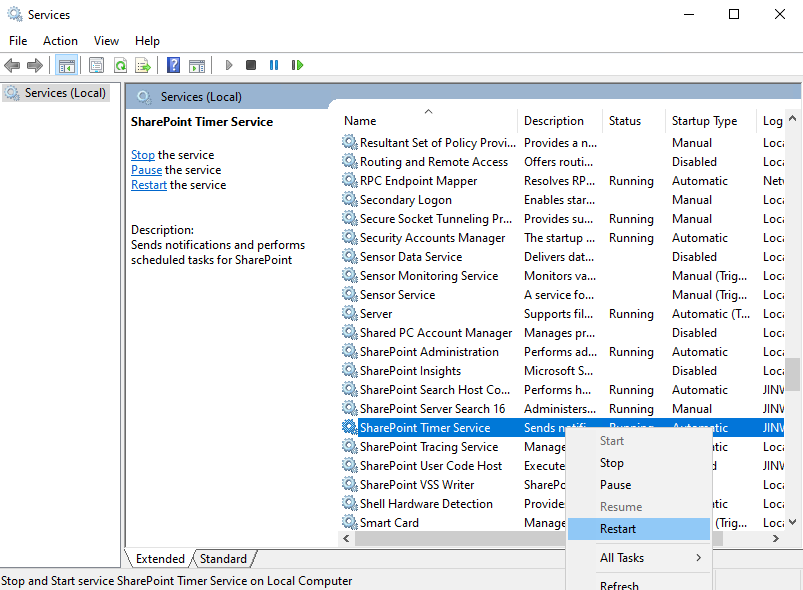Click horizontal scrollbar left arrow

point(347,538)
